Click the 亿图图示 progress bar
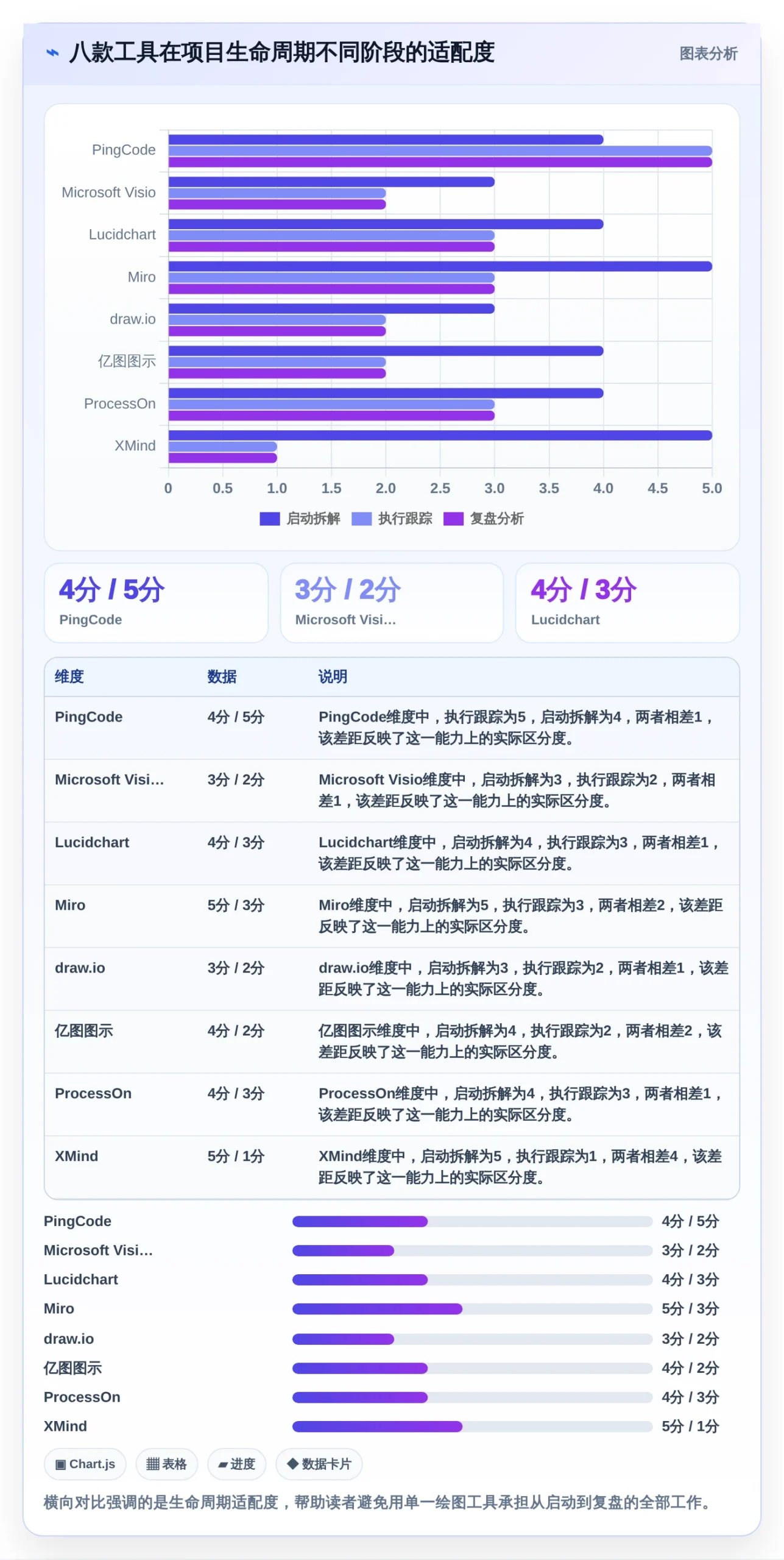 (472, 1368)
